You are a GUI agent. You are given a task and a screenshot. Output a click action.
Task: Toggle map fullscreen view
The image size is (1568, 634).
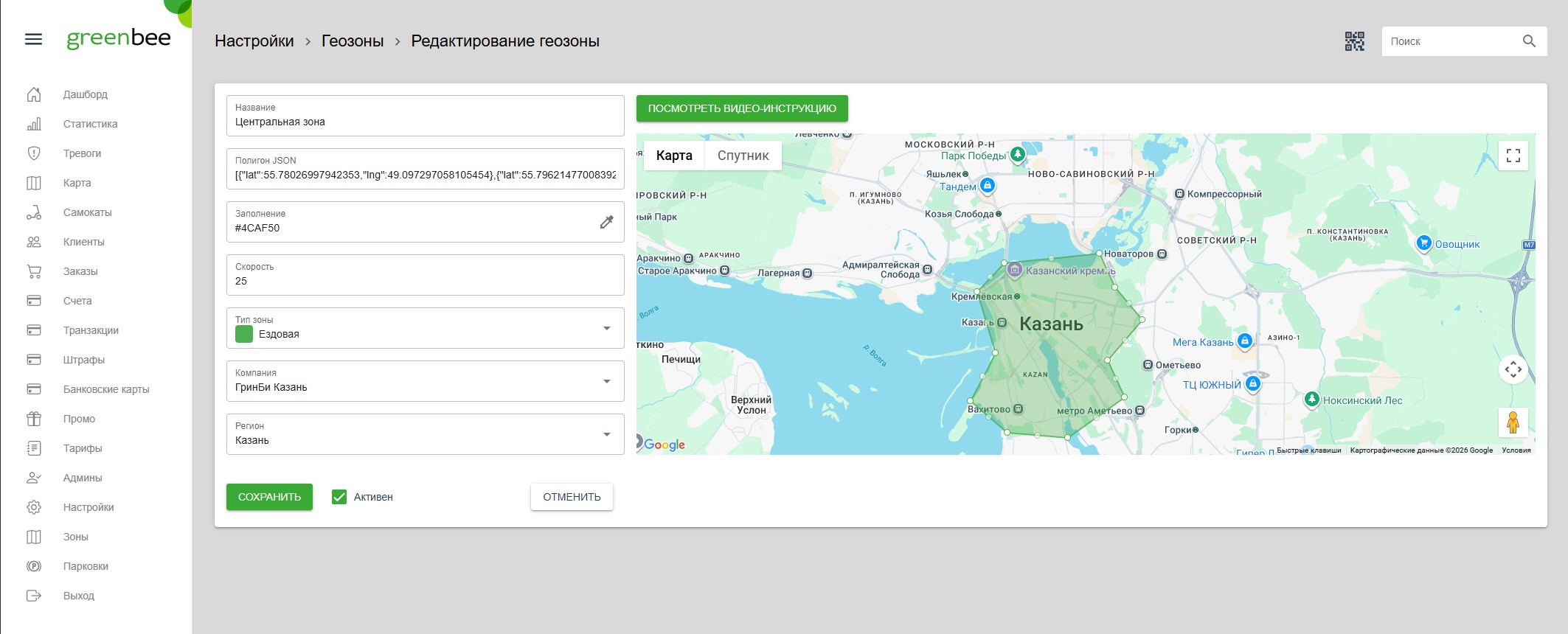(1513, 156)
